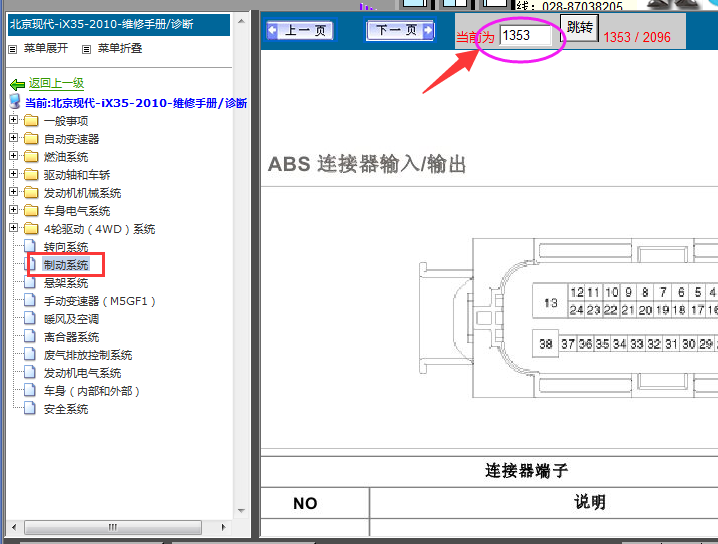Click page icon beside 安全系统

tap(30, 408)
